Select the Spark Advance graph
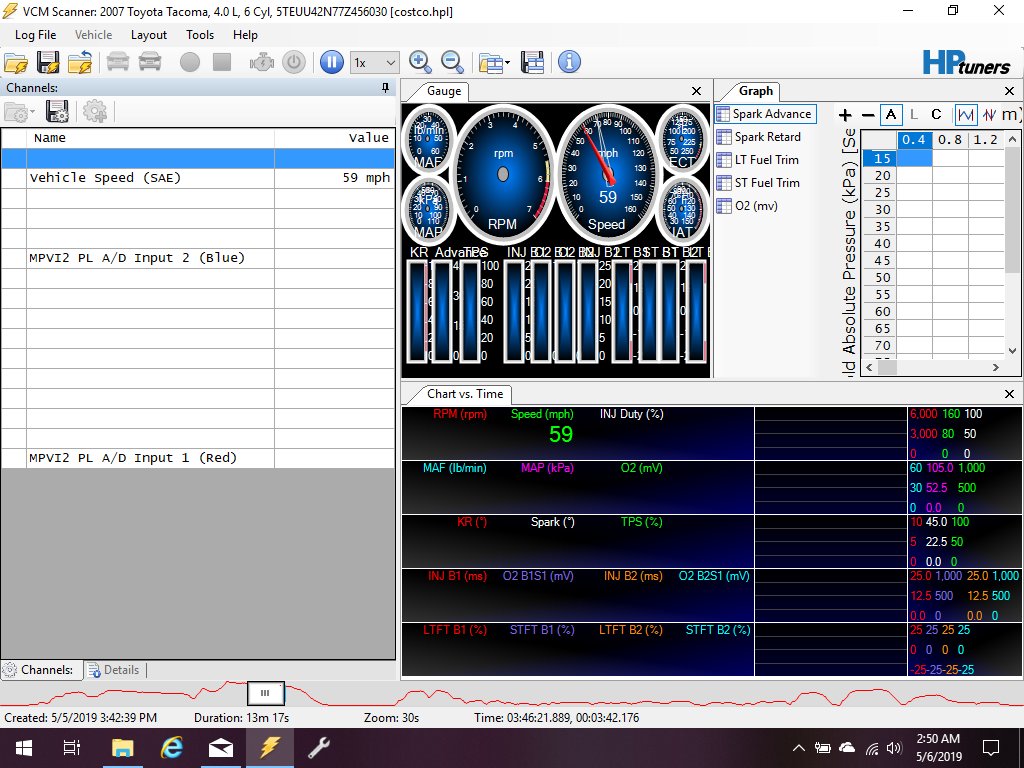Viewport: 1024px width, 768px height. point(765,114)
